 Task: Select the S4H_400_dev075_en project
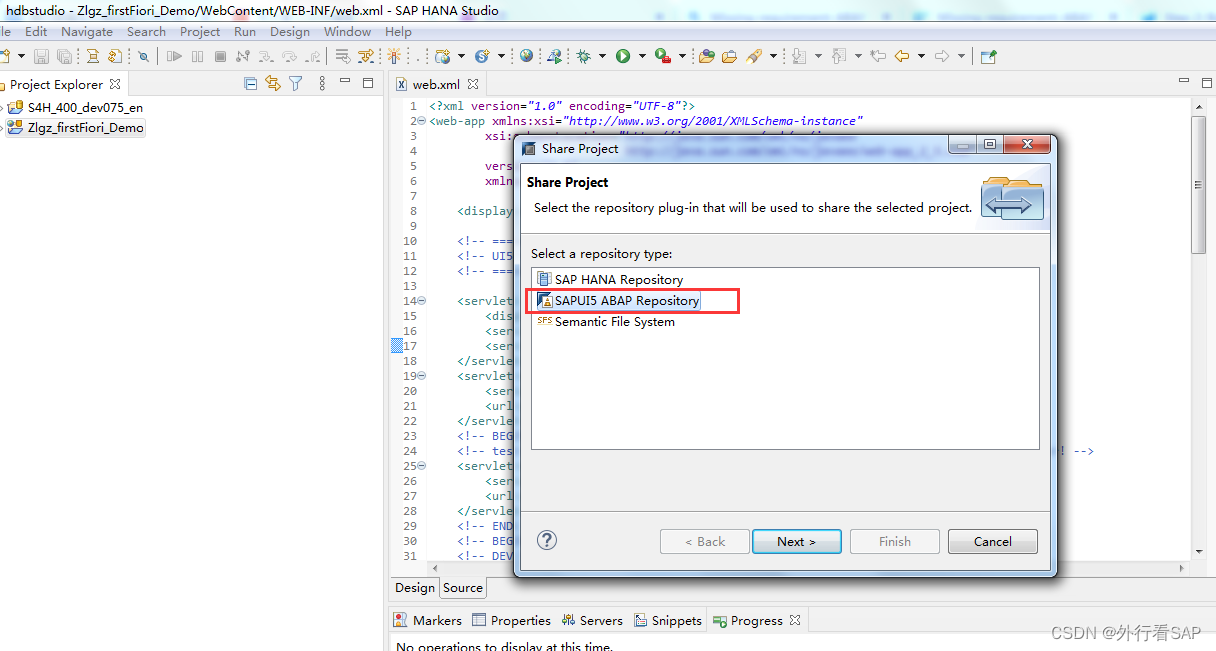coord(76,107)
